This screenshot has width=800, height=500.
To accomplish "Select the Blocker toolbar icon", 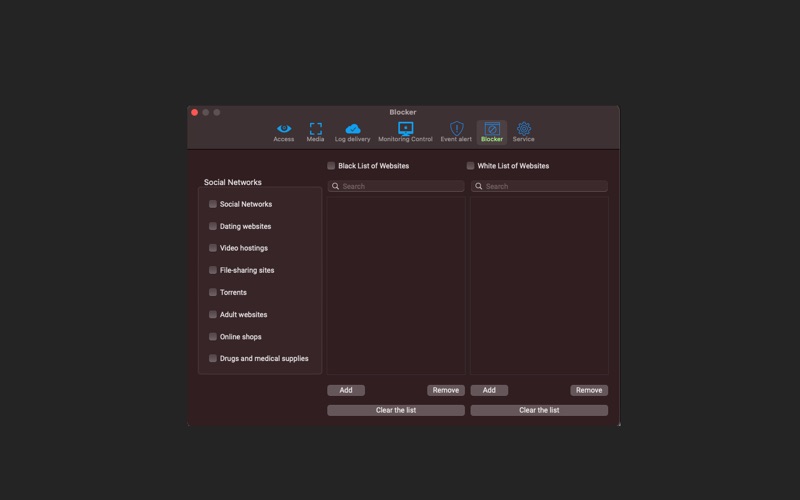I will [x=492, y=129].
